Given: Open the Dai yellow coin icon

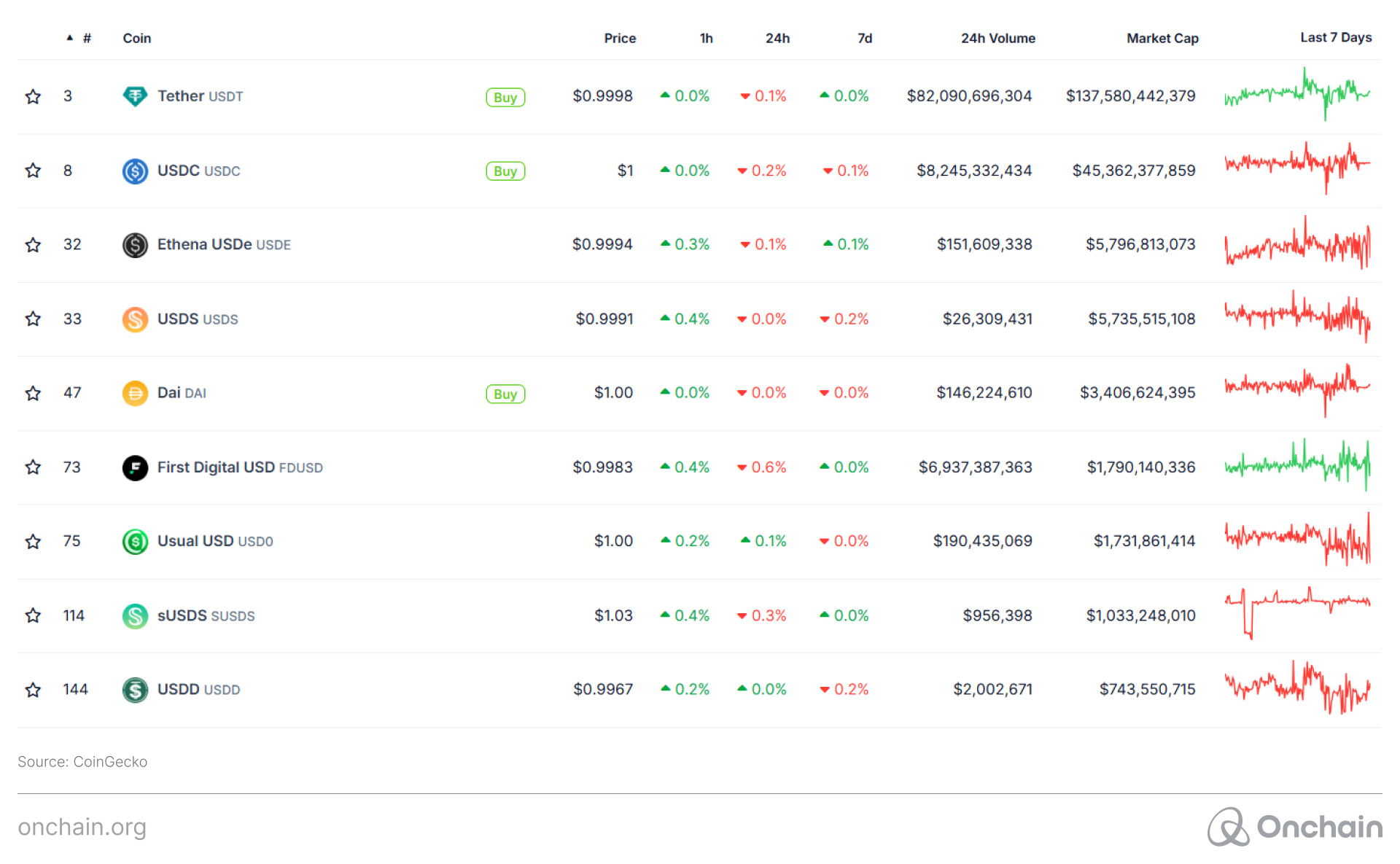Looking at the screenshot, I should click(x=135, y=393).
